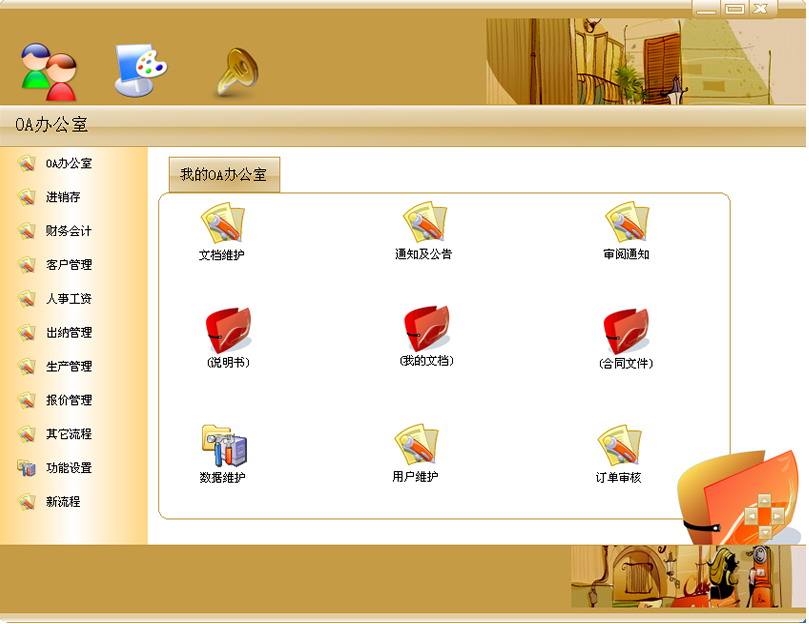This screenshot has height=624, width=809.
Task: Open the 审阅通知 icon
Action: 627,221
